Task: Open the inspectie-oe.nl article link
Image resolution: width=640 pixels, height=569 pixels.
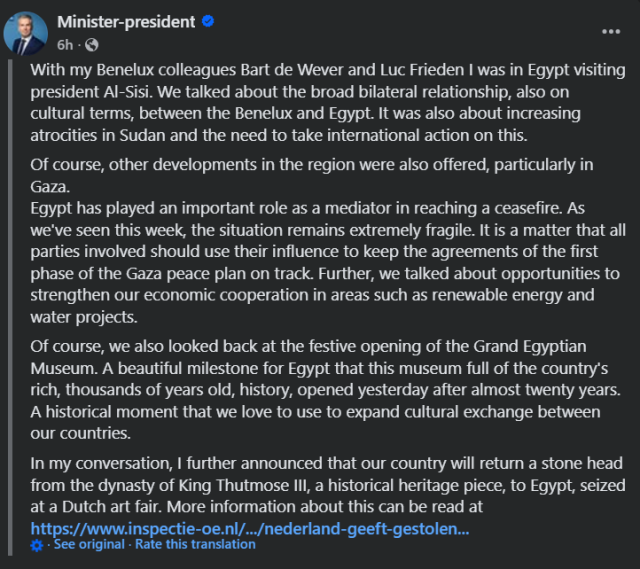Action: (x=250, y=527)
